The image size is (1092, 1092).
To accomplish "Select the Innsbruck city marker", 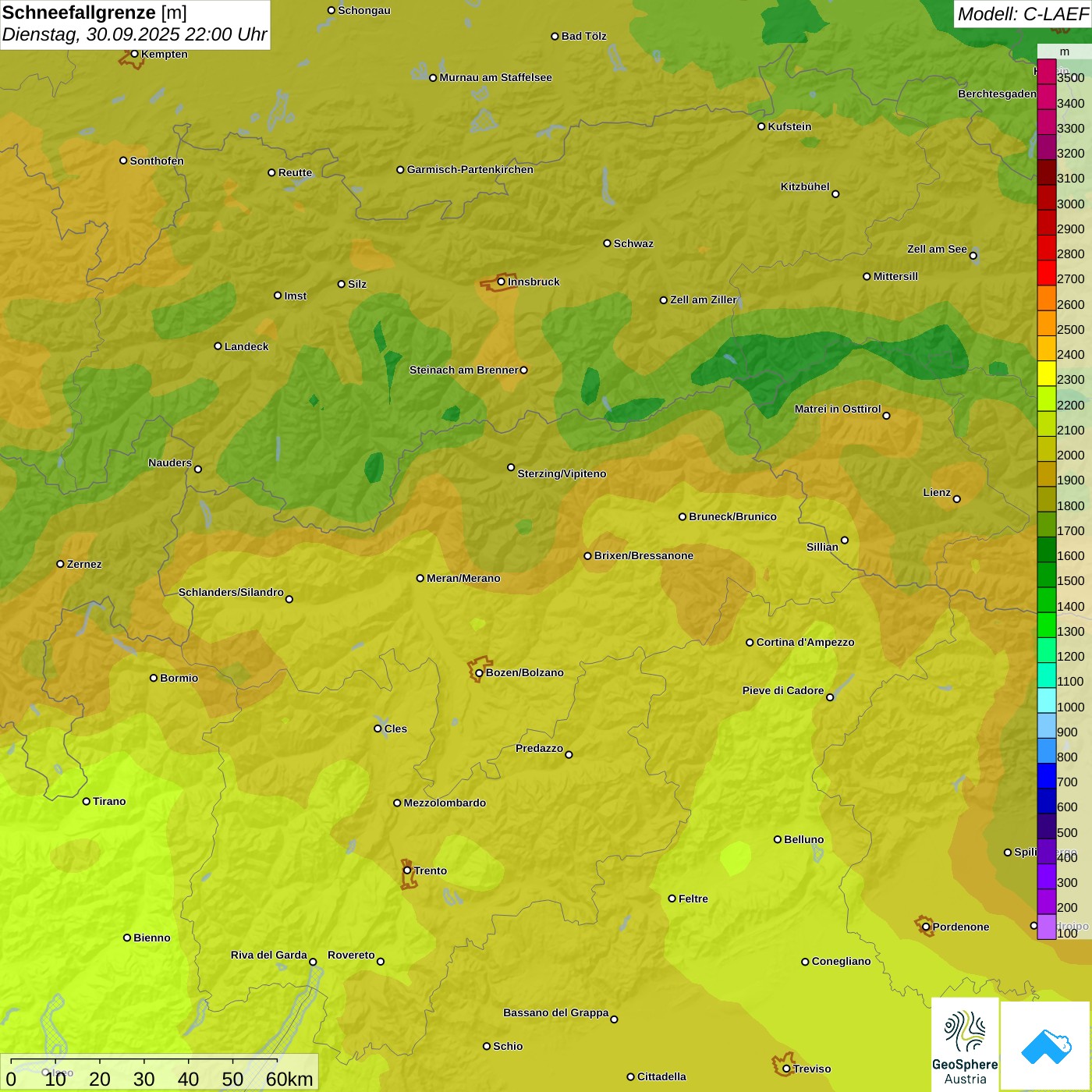I will (502, 282).
